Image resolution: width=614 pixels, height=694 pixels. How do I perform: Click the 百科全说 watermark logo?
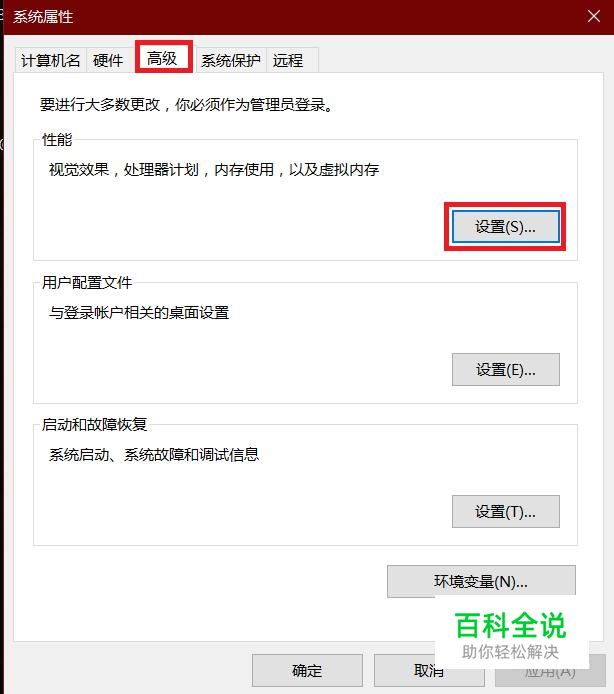pos(511,635)
